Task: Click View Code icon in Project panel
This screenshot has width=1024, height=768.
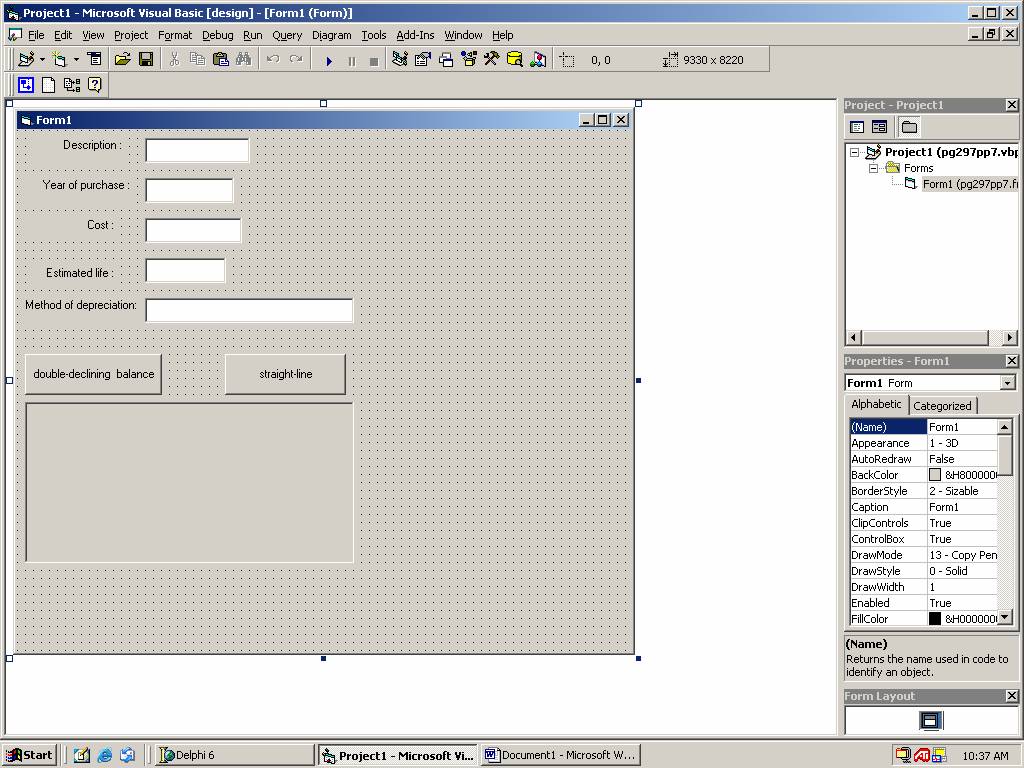Action: point(857,127)
